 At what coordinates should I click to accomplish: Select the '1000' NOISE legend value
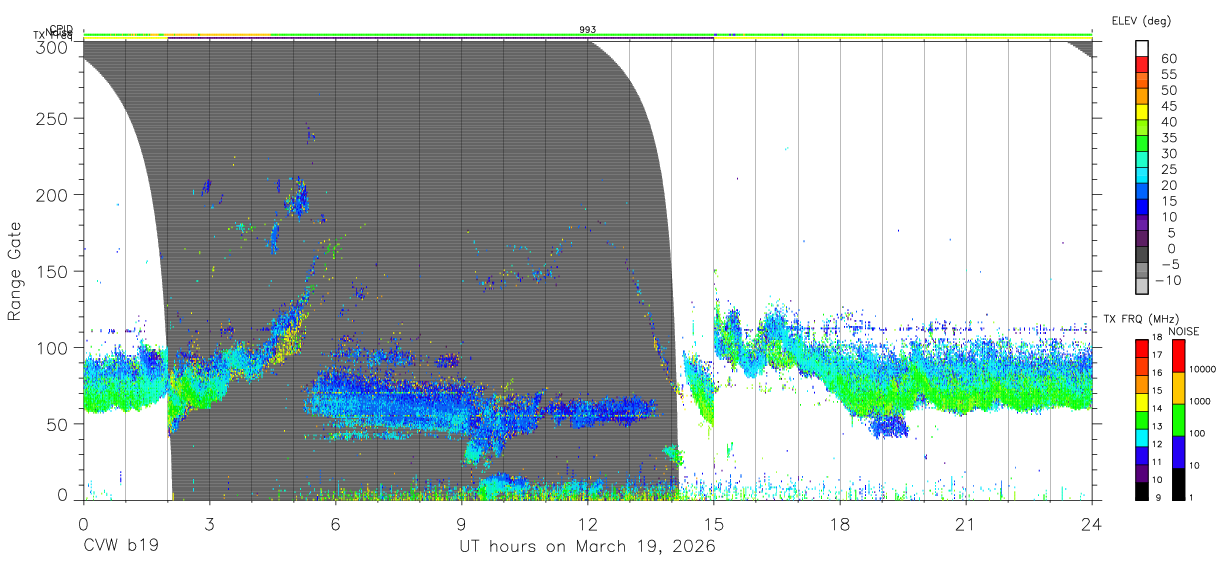[1202, 401]
